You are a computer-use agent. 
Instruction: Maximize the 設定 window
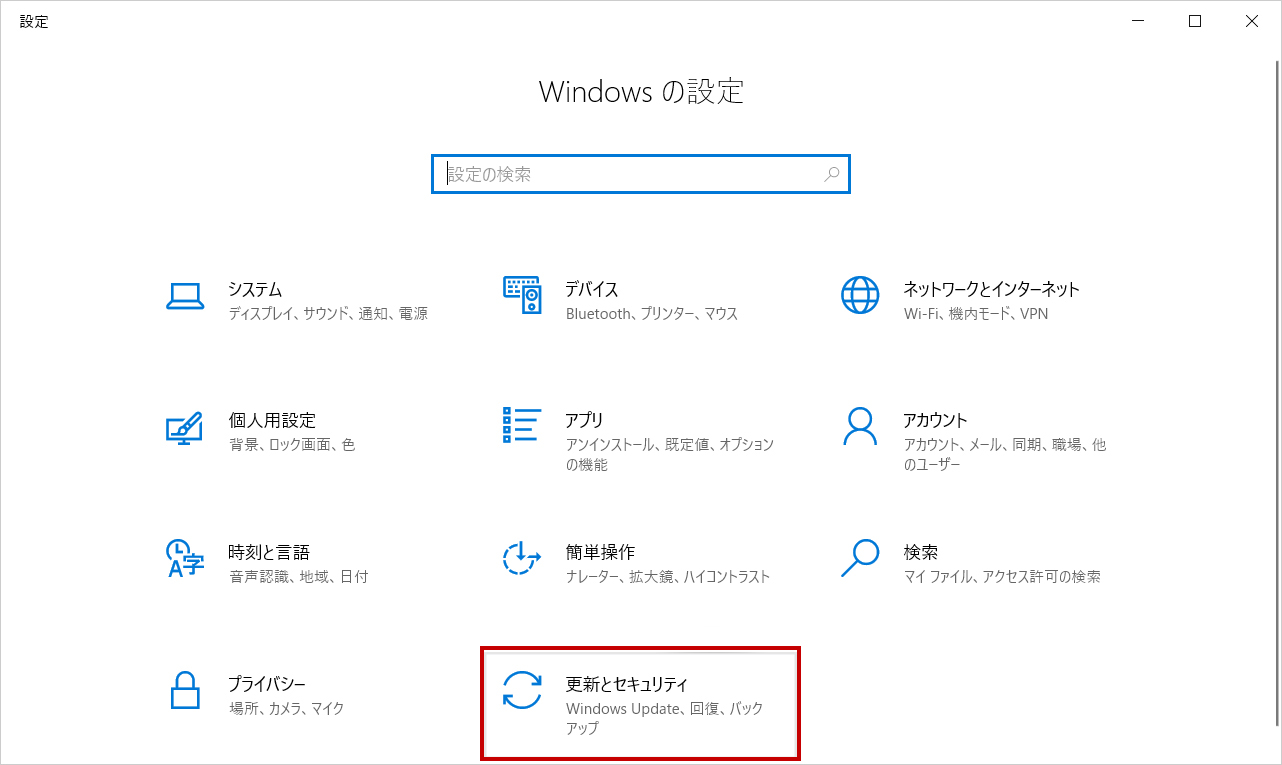(1195, 21)
